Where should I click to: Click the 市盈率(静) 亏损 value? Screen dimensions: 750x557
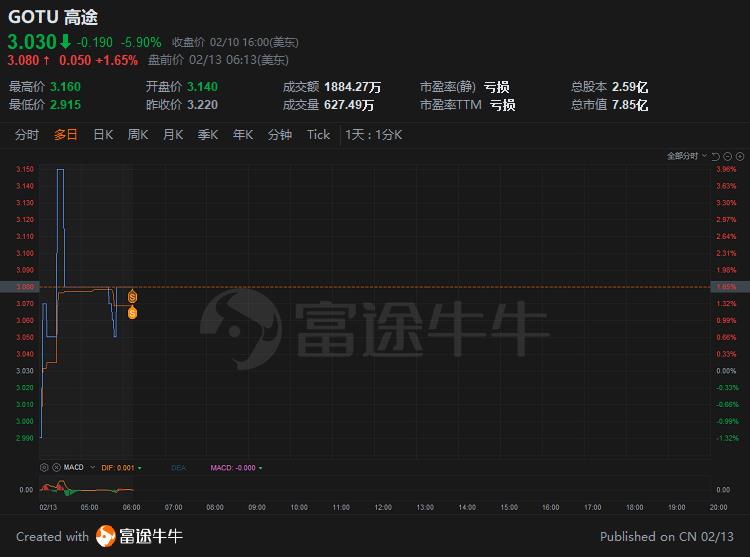[496, 87]
